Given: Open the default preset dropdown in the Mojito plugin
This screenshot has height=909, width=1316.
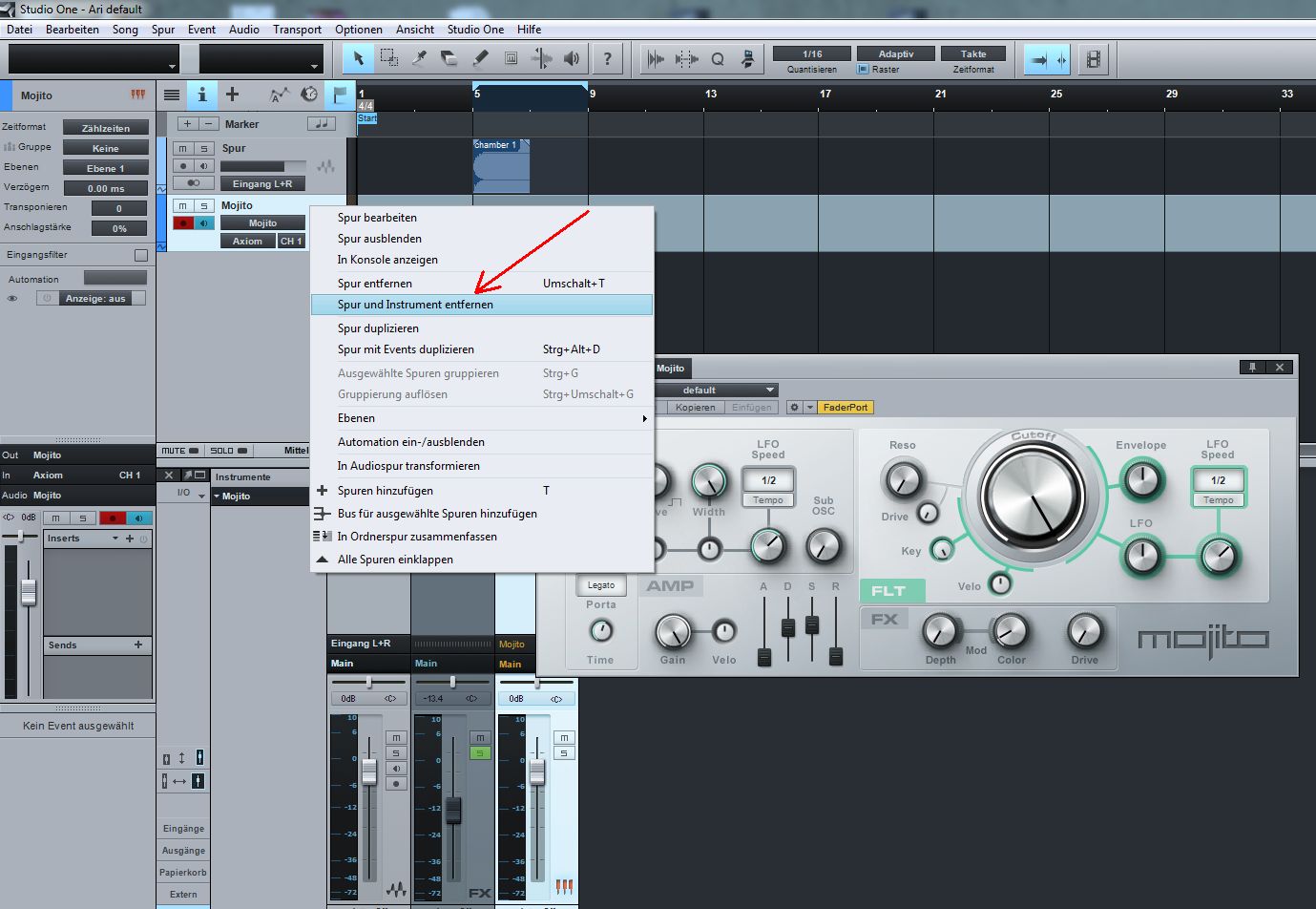Looking at the screenshot, I should (x=716, y=390).
